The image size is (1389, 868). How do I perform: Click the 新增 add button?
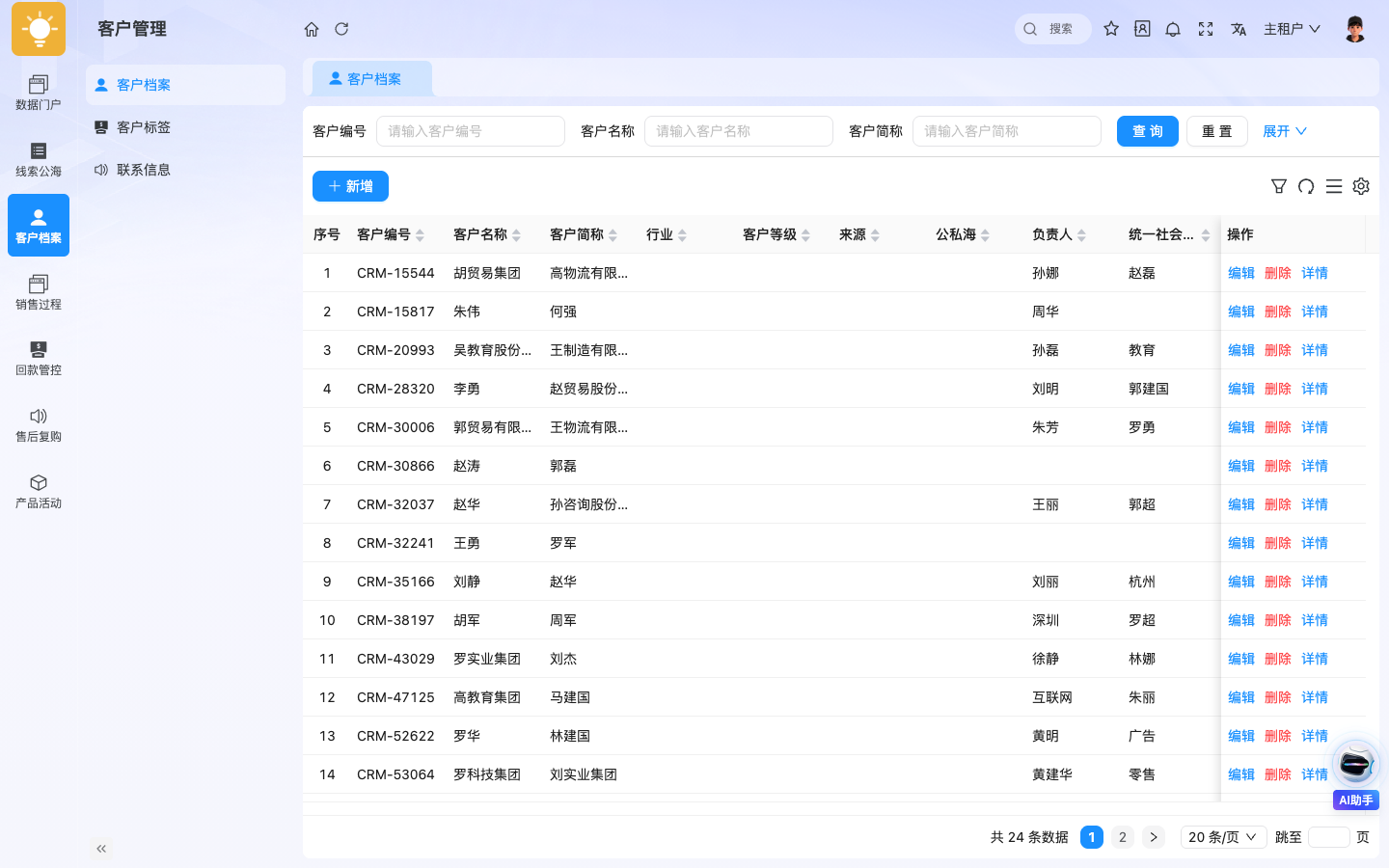coord(350,186)
